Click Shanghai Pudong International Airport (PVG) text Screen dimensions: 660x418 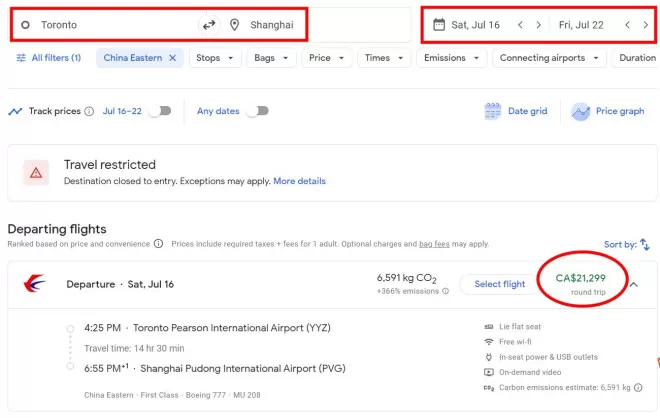[x=243, y=368]
